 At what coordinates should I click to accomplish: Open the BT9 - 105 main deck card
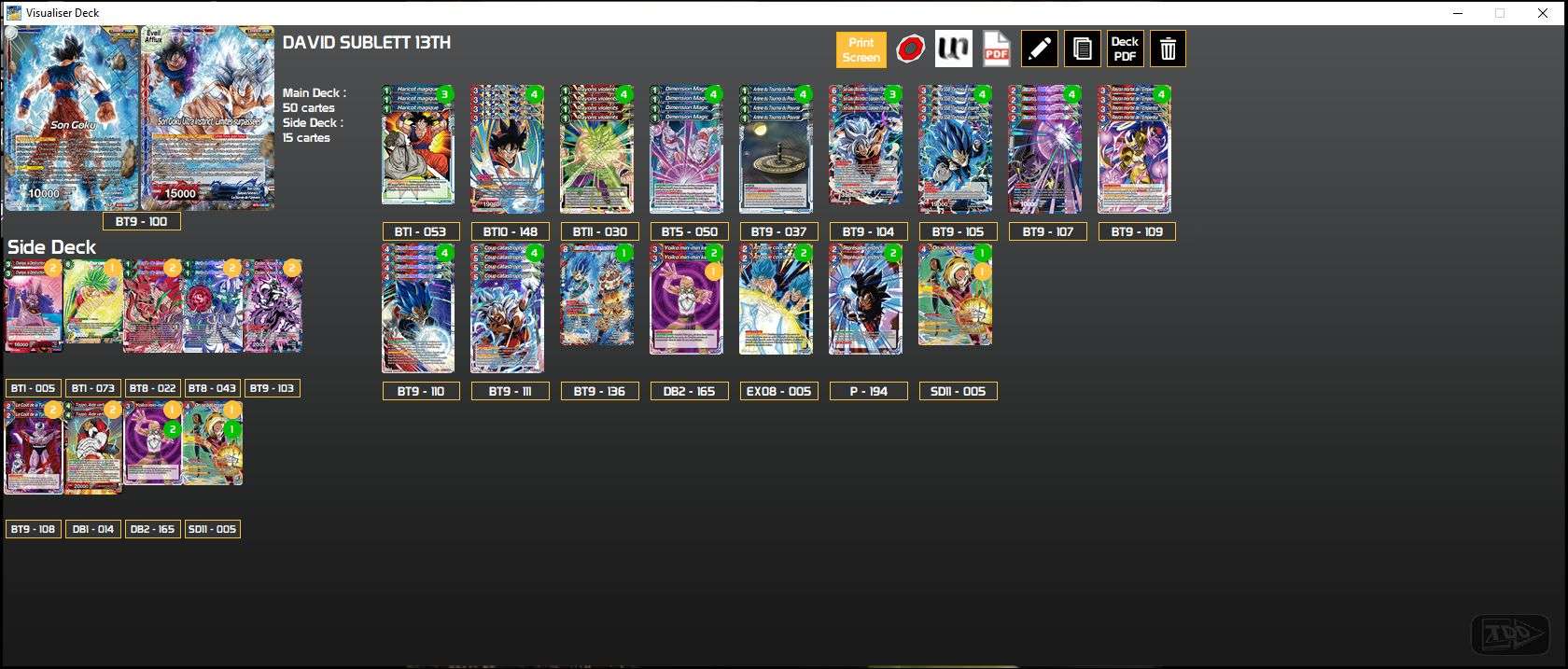click(x=955, y=149)
